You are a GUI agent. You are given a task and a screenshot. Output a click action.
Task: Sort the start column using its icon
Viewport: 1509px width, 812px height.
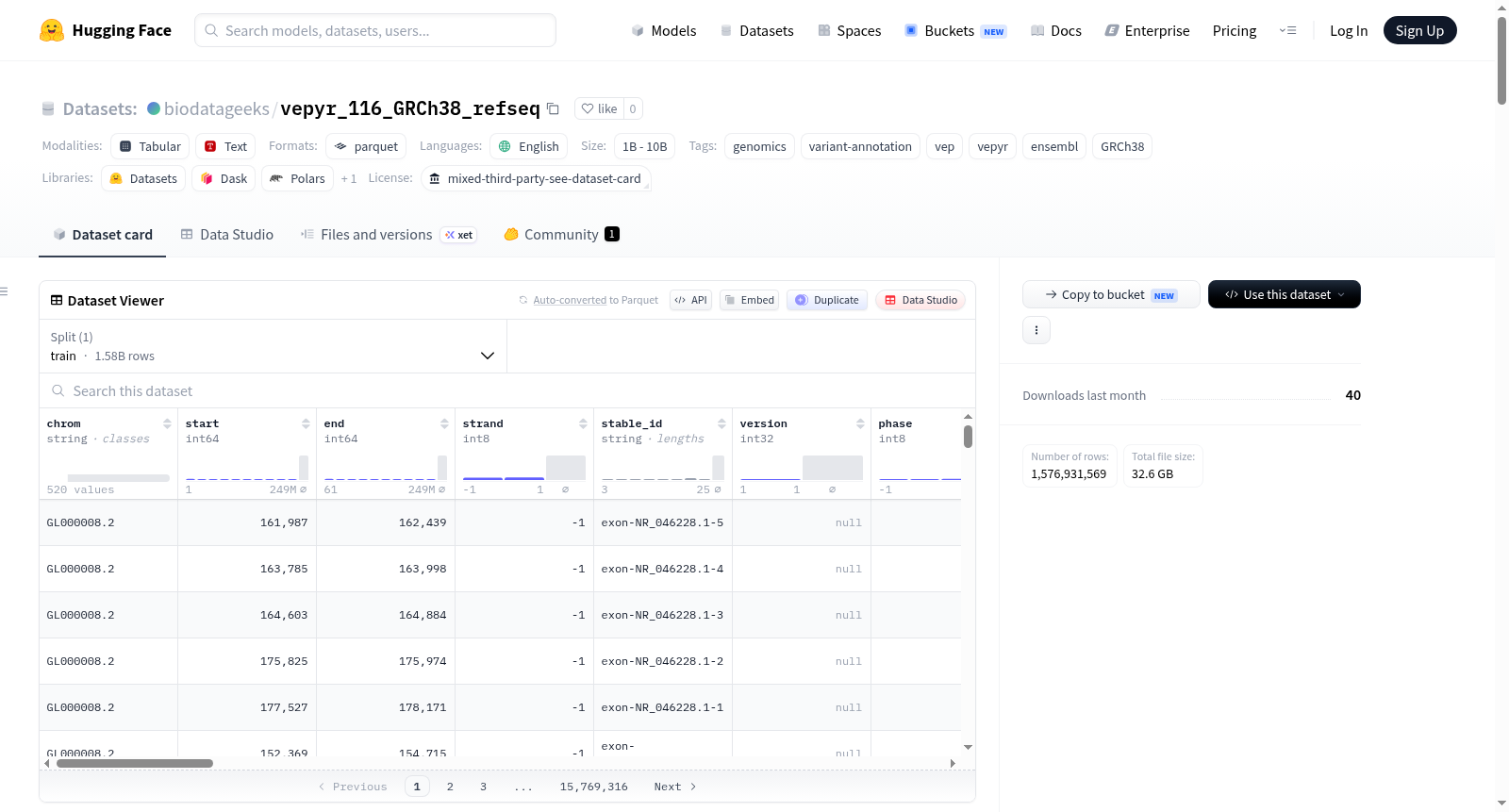[x=306, y=423]
